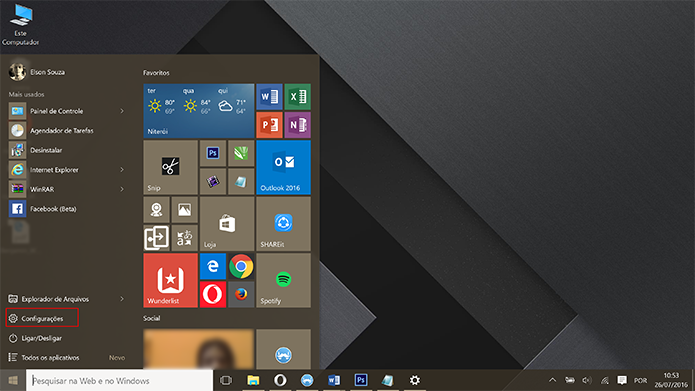Click the POR language indicator
The height and width of the screenshot is (391, 695).
tap(640, 380)
